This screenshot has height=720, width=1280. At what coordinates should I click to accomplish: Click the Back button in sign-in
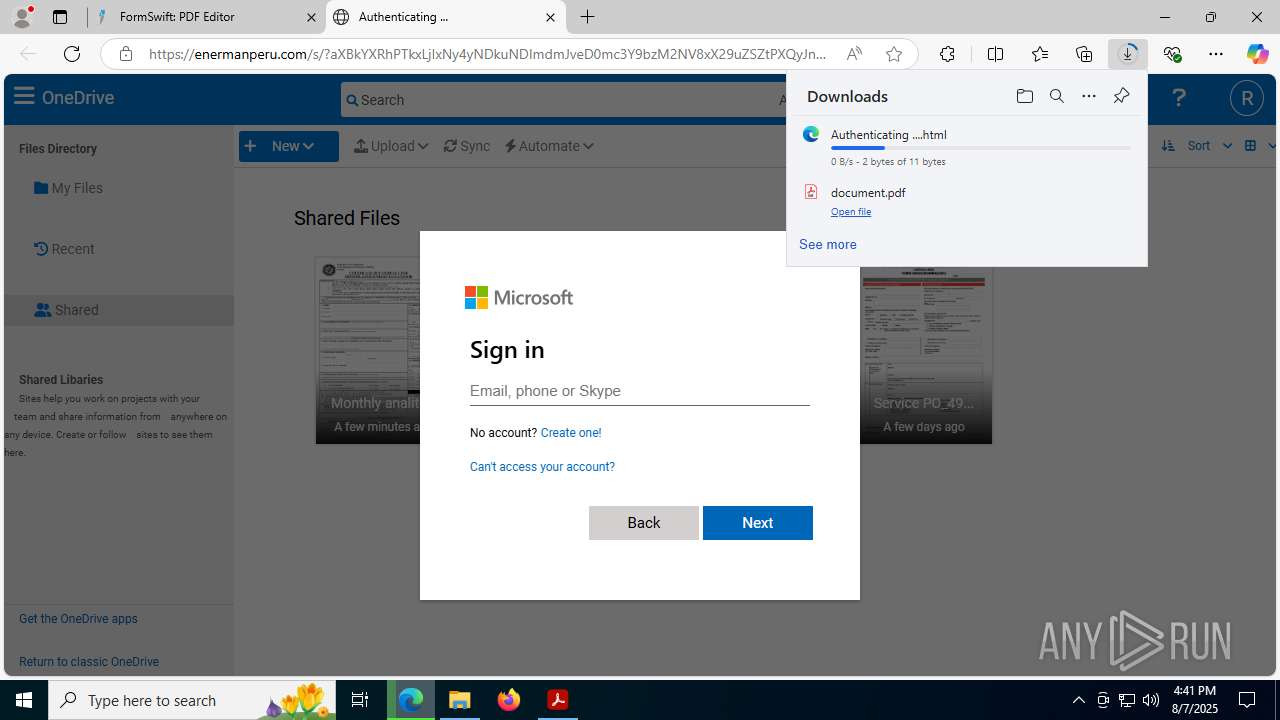pos(644,523)
